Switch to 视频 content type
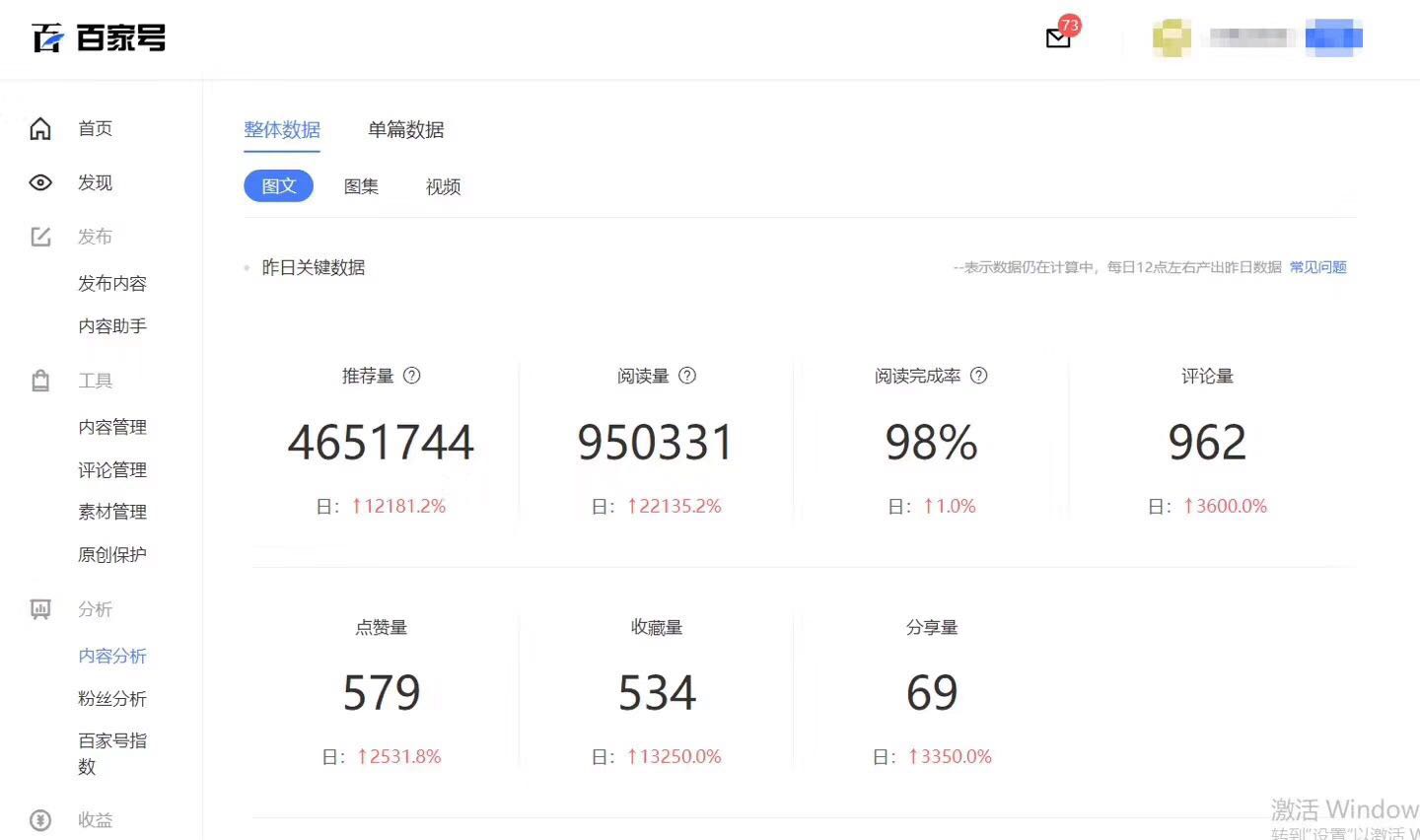1420x840 pixels. [442, 186]
